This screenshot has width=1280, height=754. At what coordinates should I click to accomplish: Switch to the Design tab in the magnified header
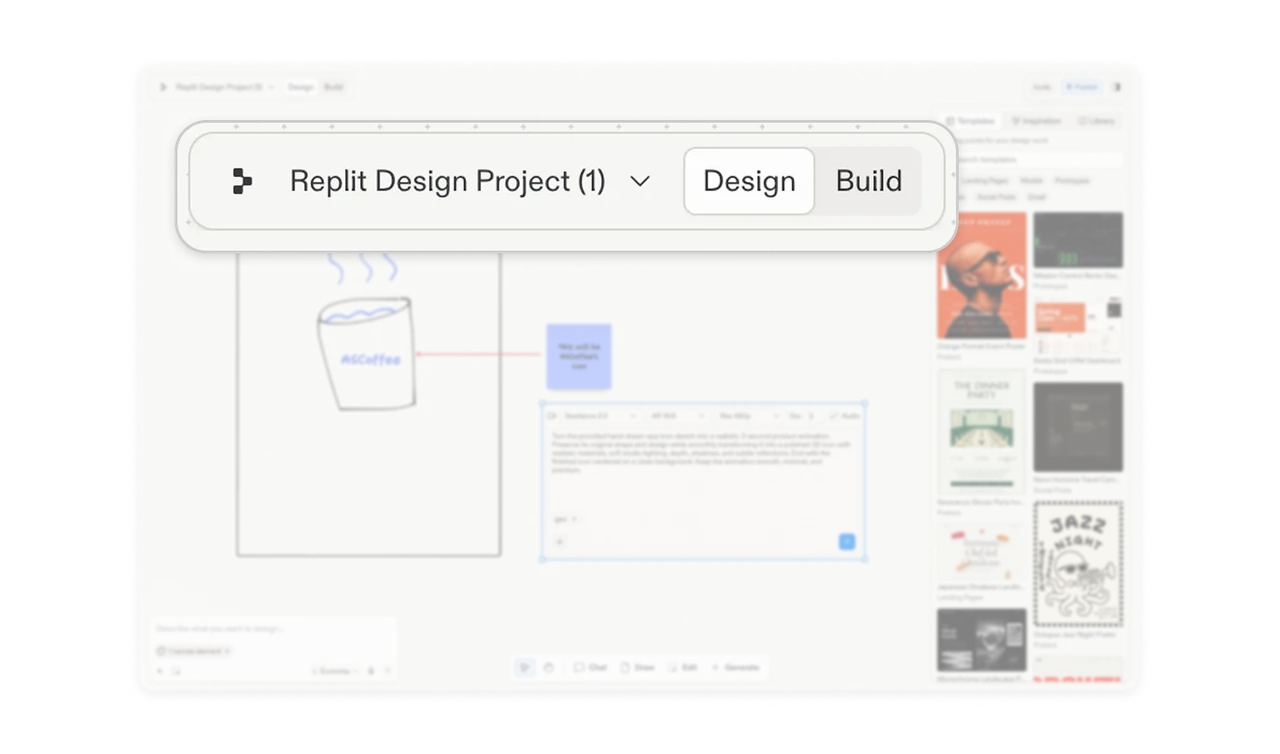[749, 181]
